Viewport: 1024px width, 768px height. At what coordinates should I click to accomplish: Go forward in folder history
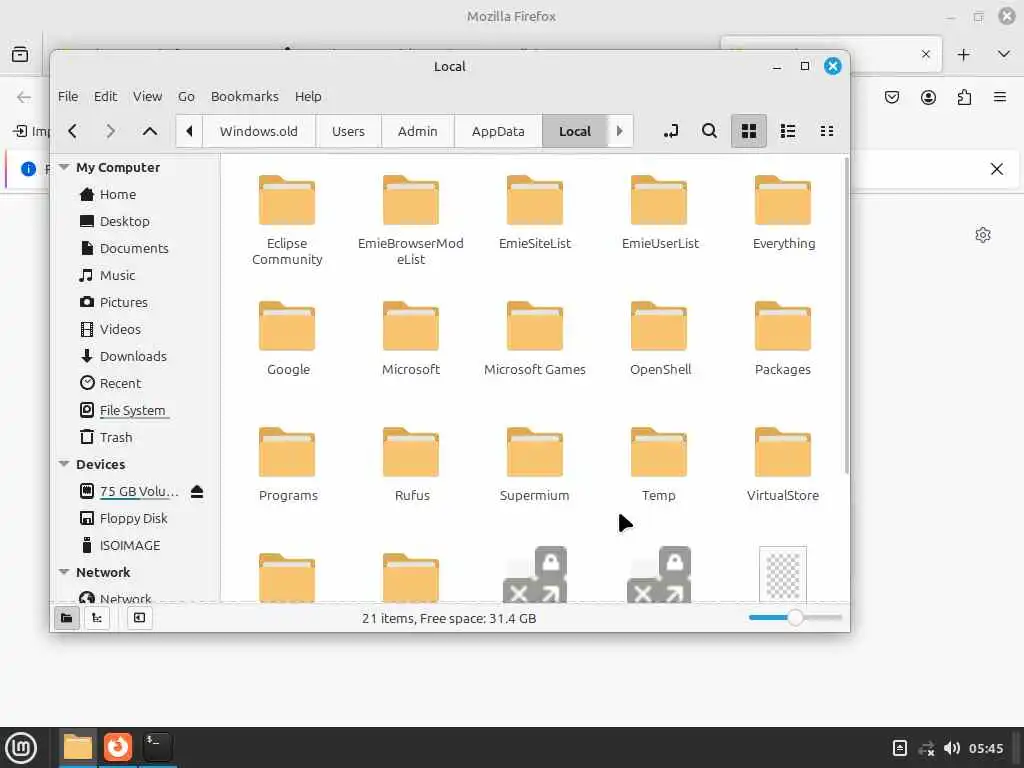[110, 131]
